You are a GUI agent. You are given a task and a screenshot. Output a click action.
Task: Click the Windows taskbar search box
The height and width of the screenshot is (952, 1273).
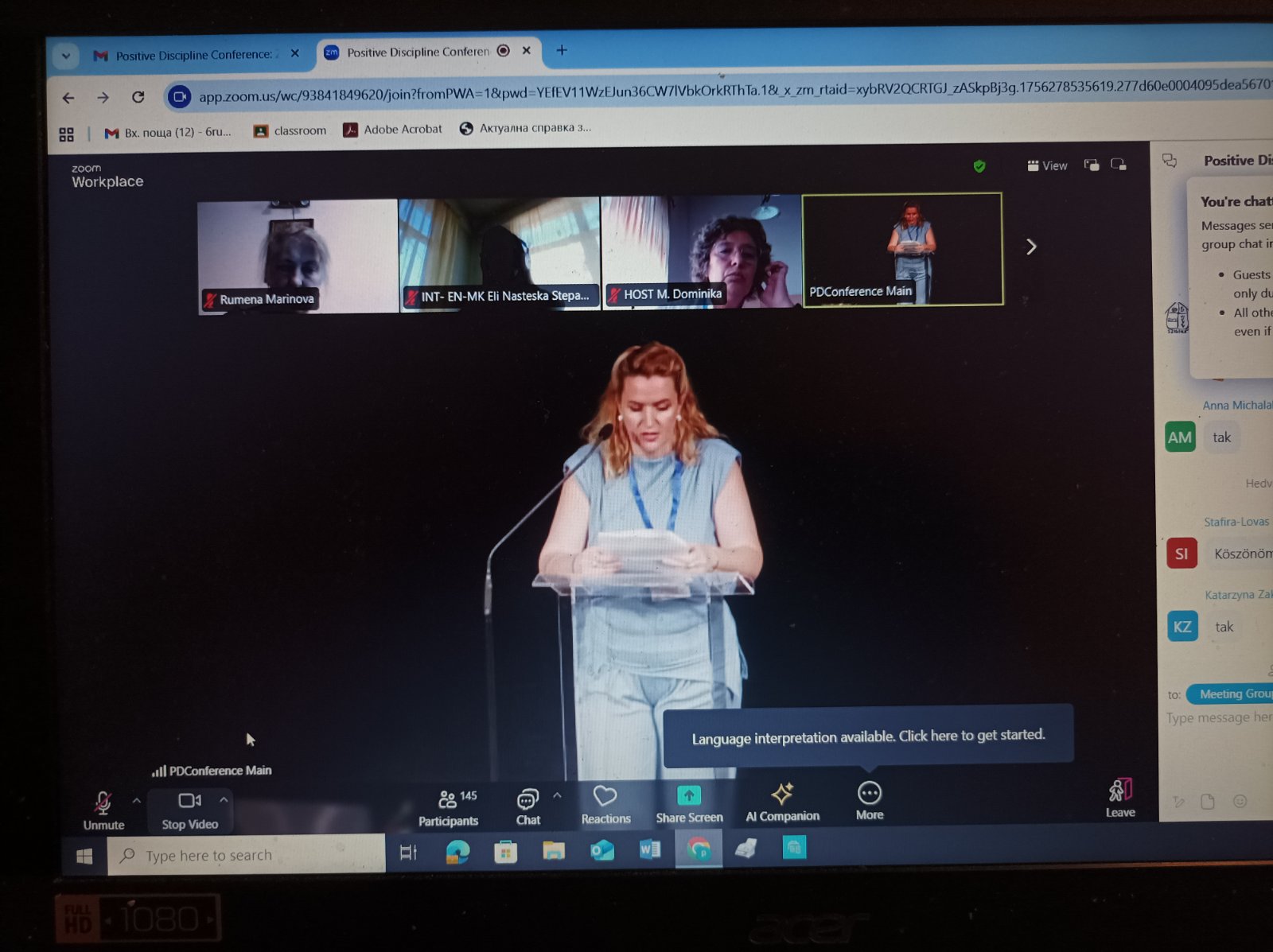click(x=247, y=856)
